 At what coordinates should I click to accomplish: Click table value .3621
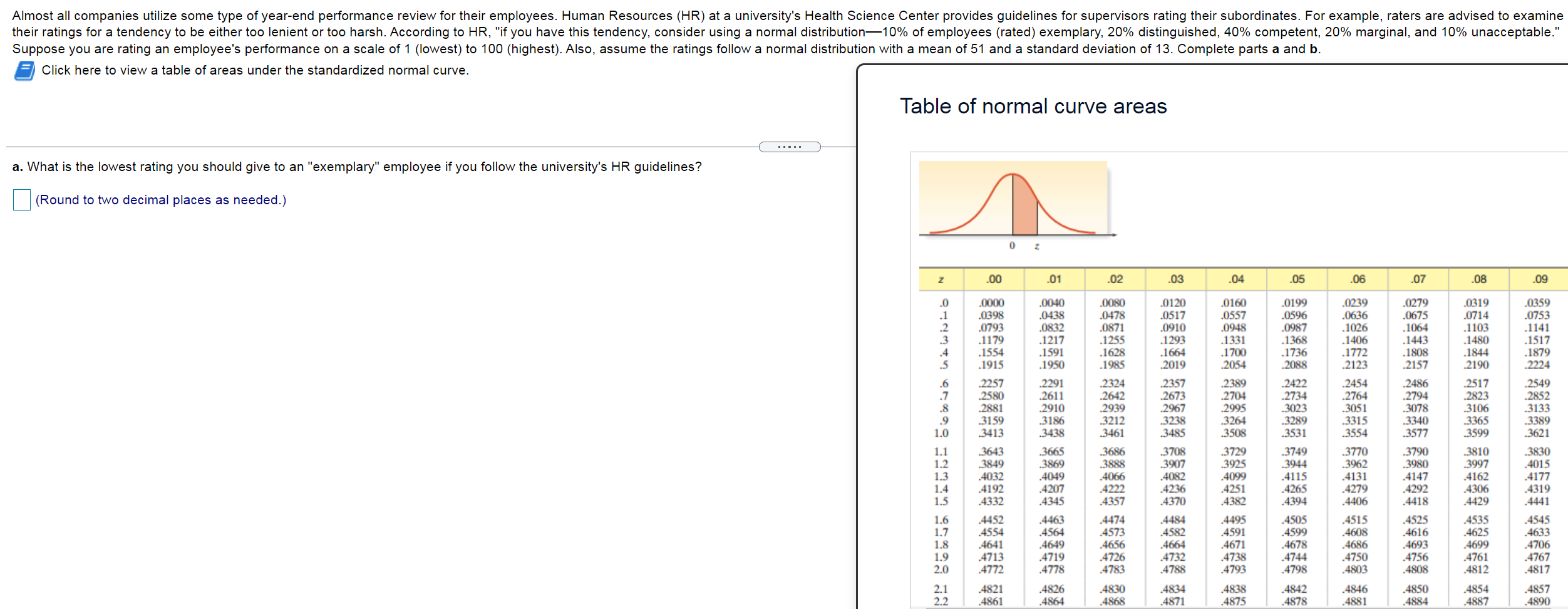[x=1537, y=434]
